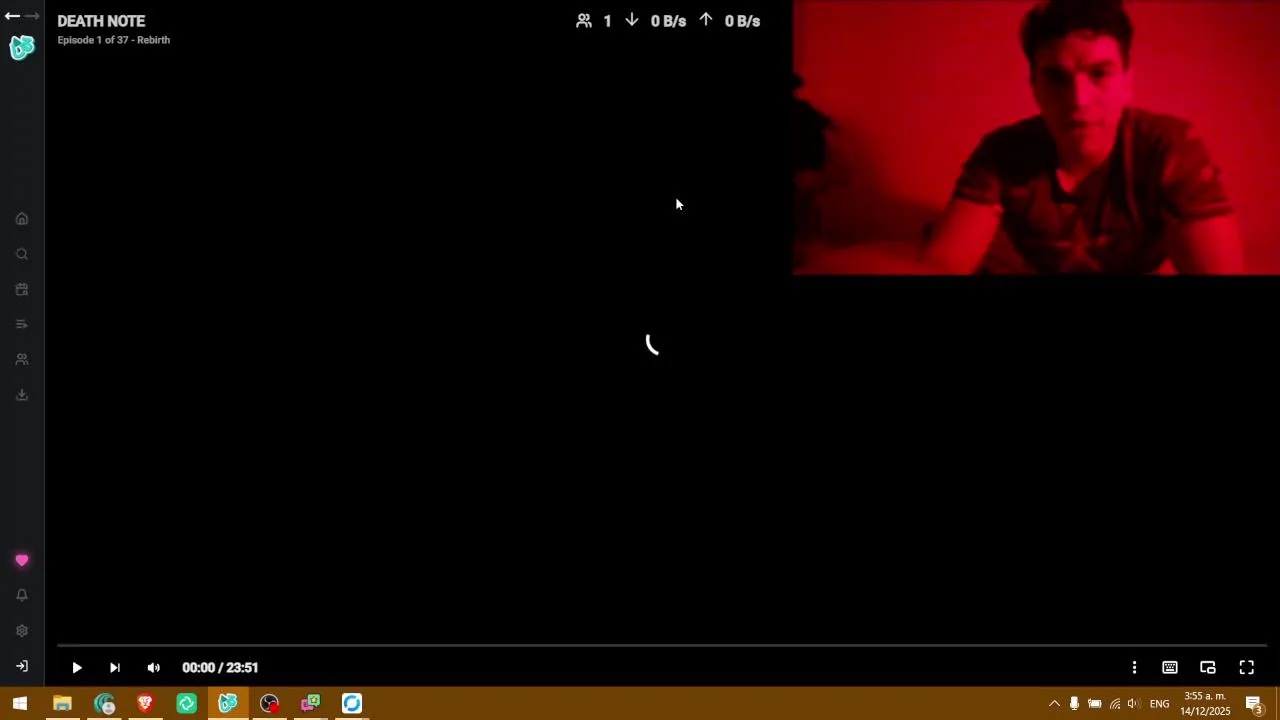Open Settings gear in the sidebar
1280x720 pixels.
pyautogui.click(x=22, y=631)
